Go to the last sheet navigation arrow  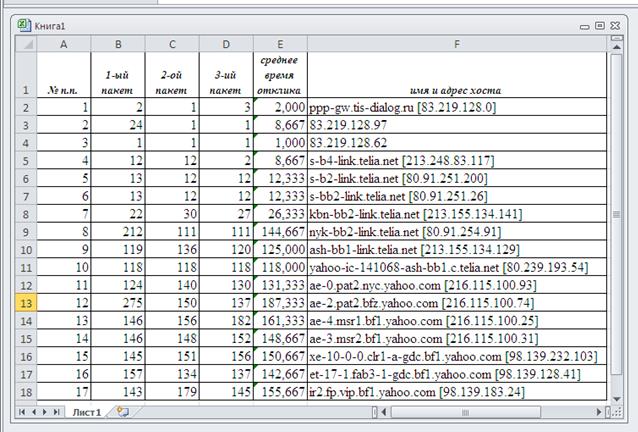click(x=57, y=412)
